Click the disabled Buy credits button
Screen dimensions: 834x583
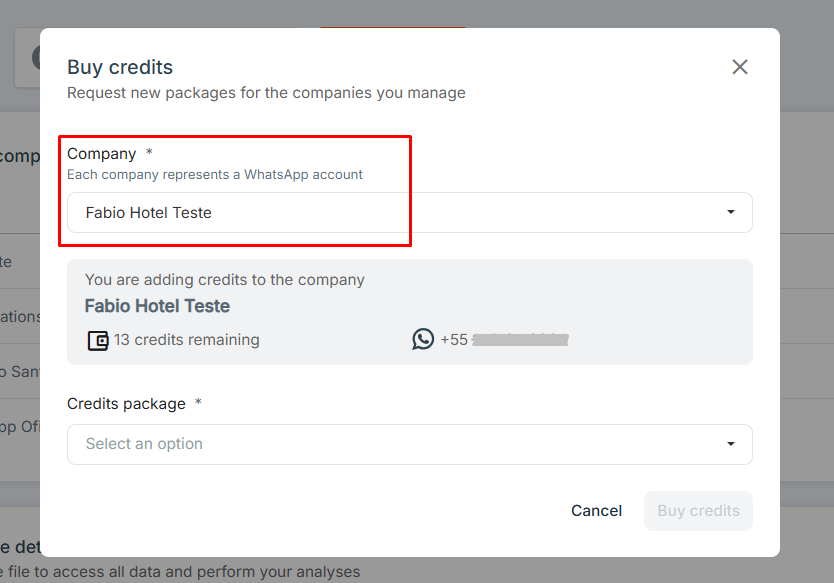tap(698, 511)
